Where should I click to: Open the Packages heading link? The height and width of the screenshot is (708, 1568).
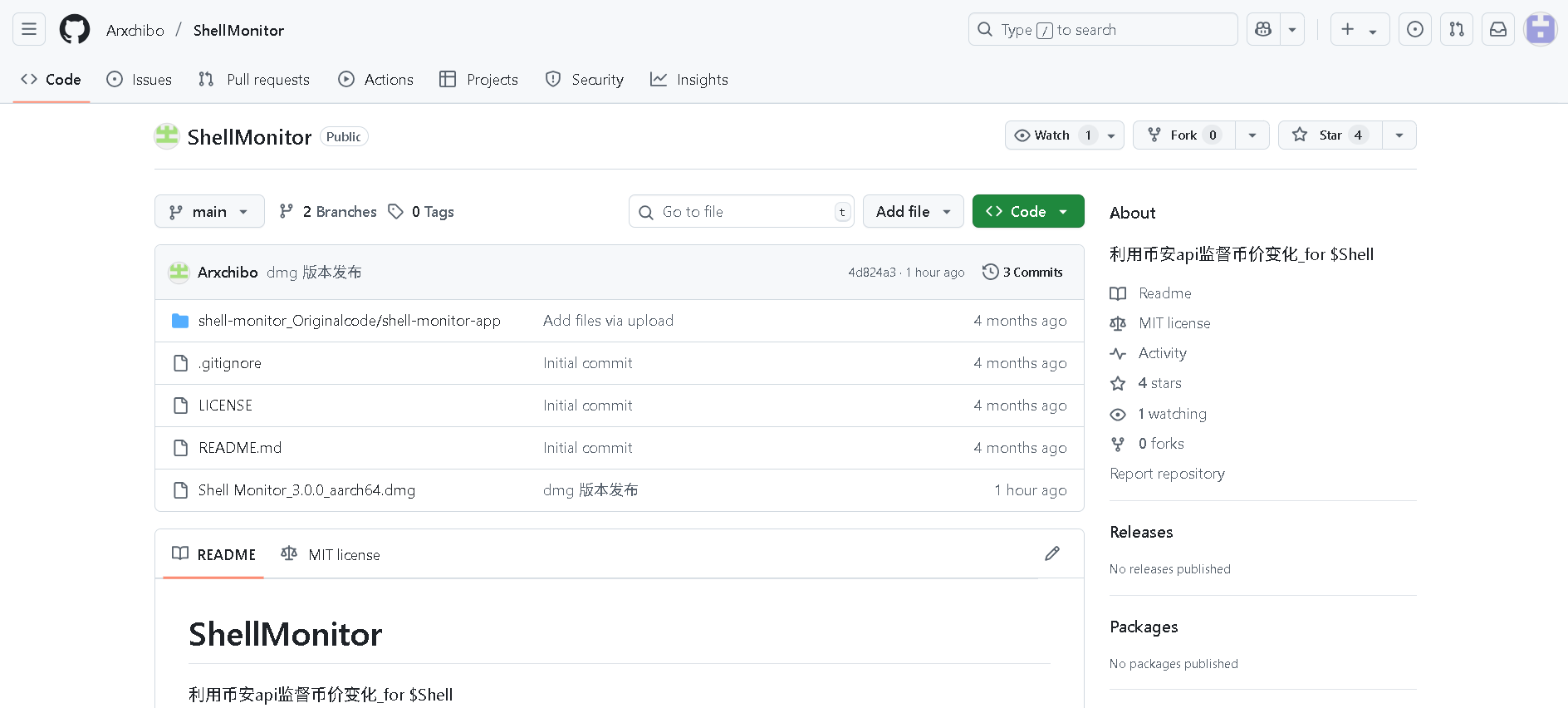coord(1144,627)
